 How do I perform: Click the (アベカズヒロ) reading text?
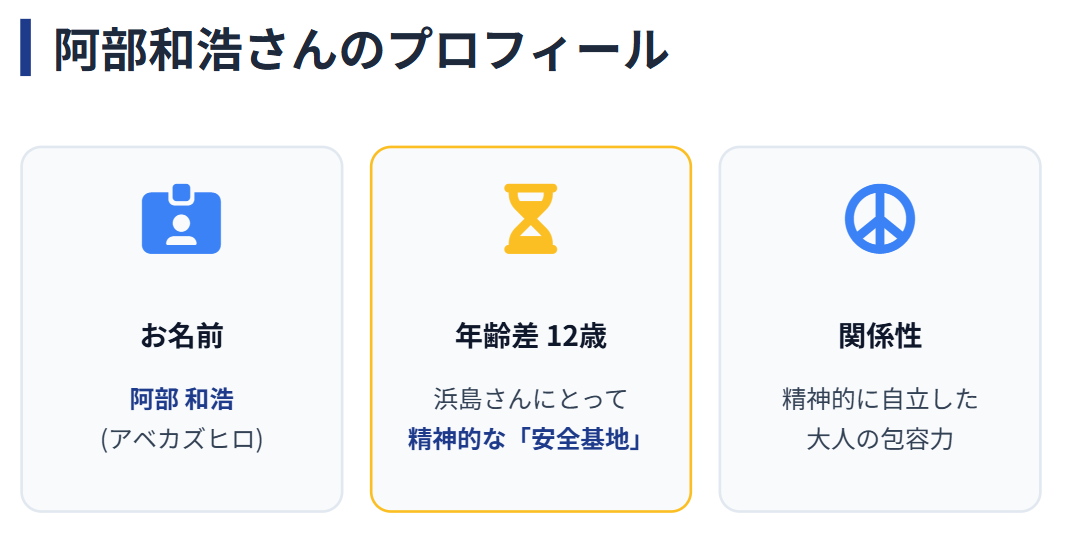(x=181, y=439)
